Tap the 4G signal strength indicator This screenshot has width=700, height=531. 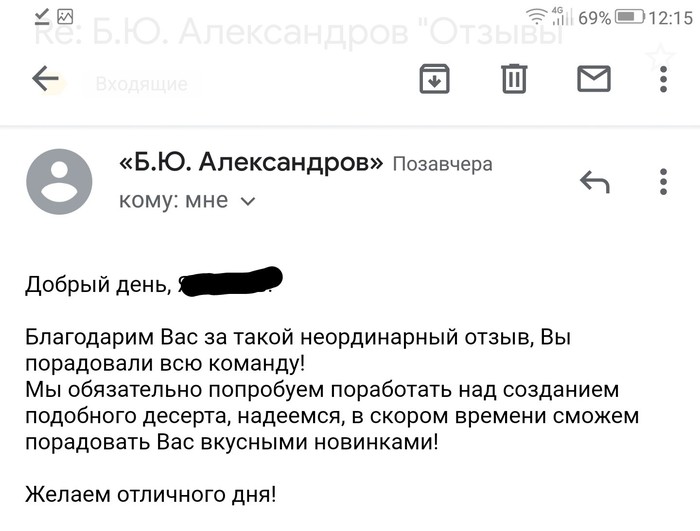[x=561, y=16]
